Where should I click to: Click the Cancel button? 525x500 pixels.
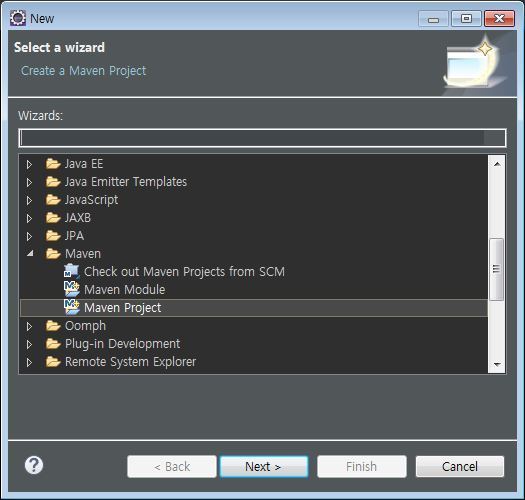[460, 466]
